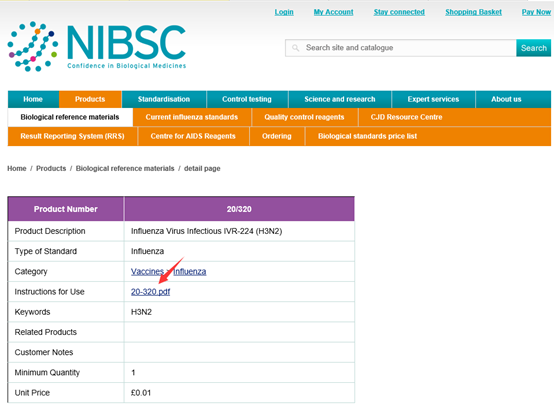Image resolution: width=554 pixels, height=414 pixels.
Task: Open the Login link
Action: click(284, 12)
